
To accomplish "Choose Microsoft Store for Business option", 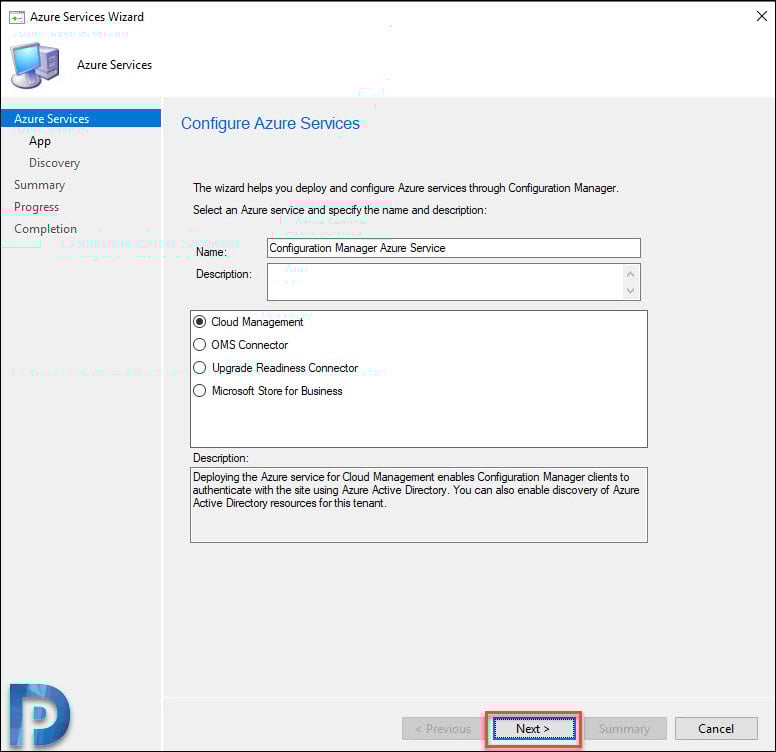I will click(199, 391).
